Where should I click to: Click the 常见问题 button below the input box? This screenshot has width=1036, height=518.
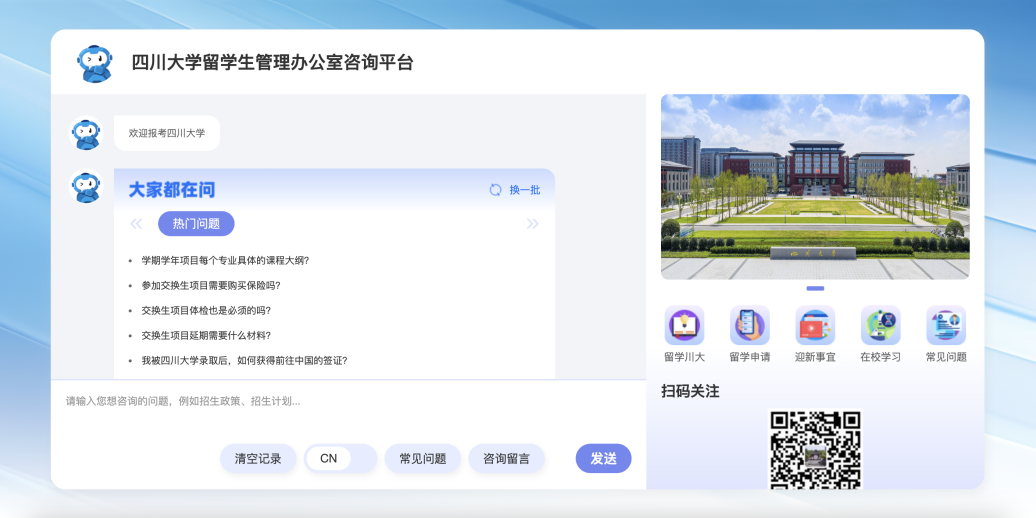click(423, 459)
